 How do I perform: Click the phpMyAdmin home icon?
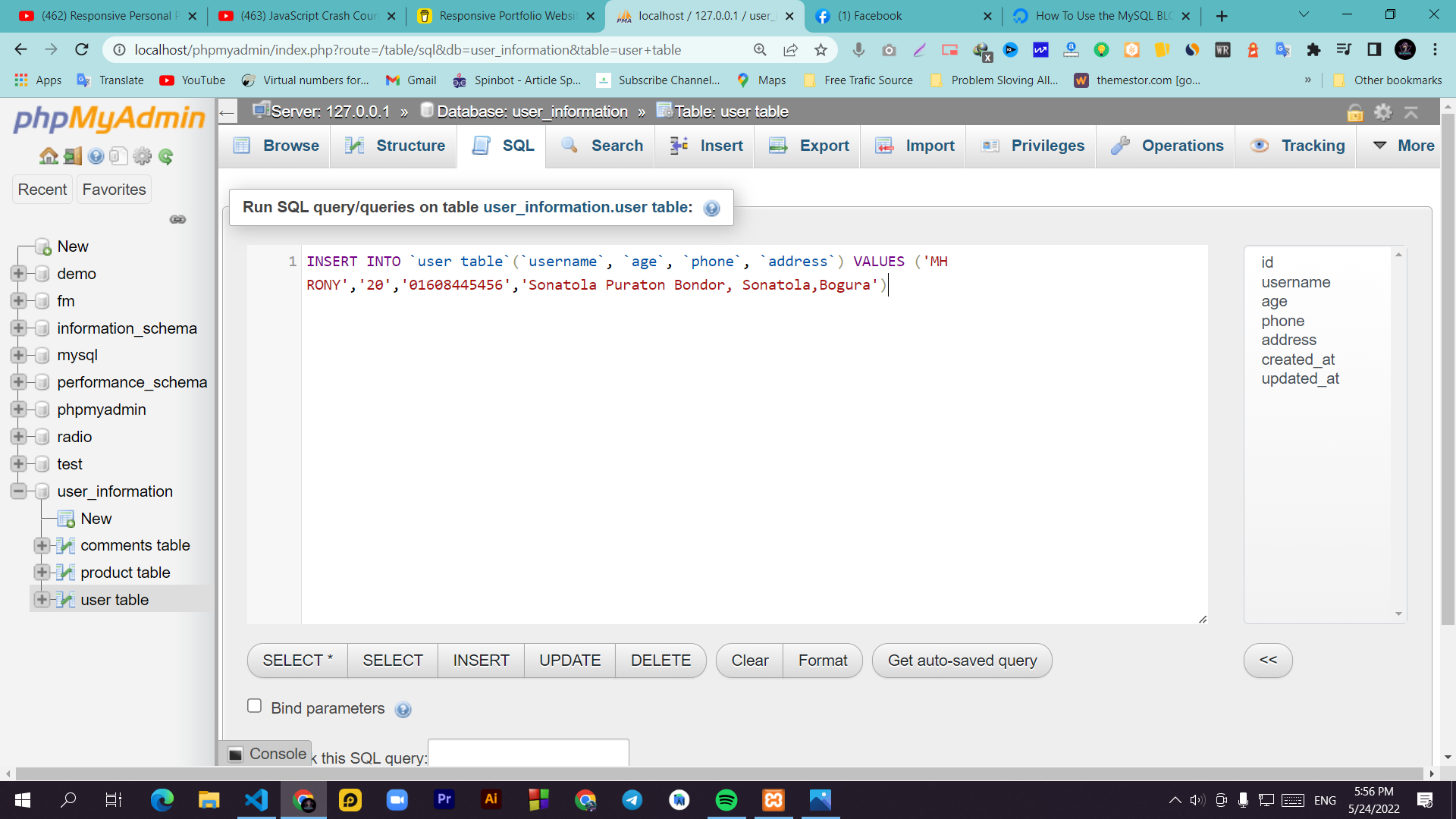pyautogui.click(x=49, y=156)
